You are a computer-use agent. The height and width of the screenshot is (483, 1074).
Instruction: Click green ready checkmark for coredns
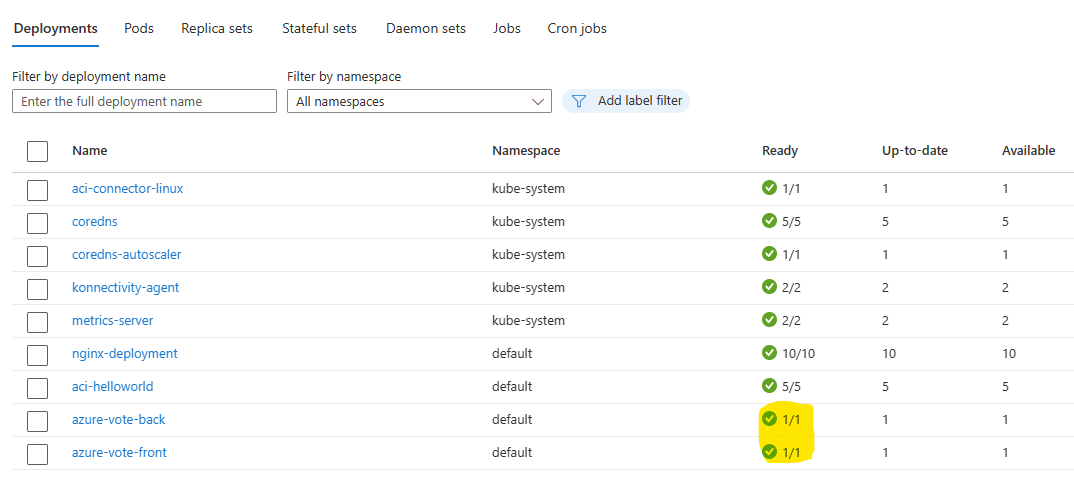[769, 221]
